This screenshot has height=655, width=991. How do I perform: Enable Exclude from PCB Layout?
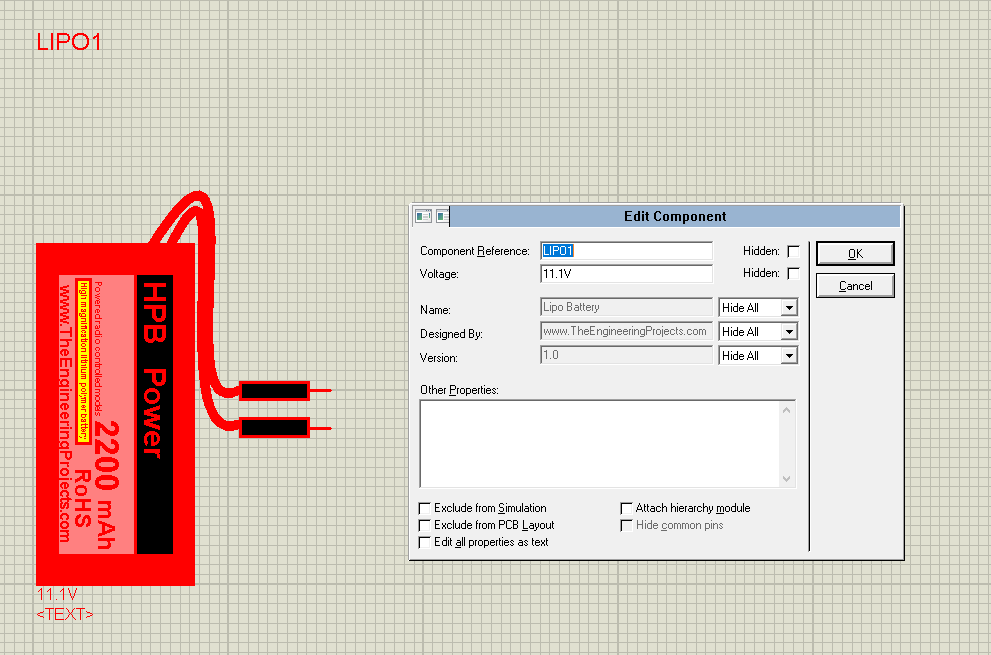[425, 525]
